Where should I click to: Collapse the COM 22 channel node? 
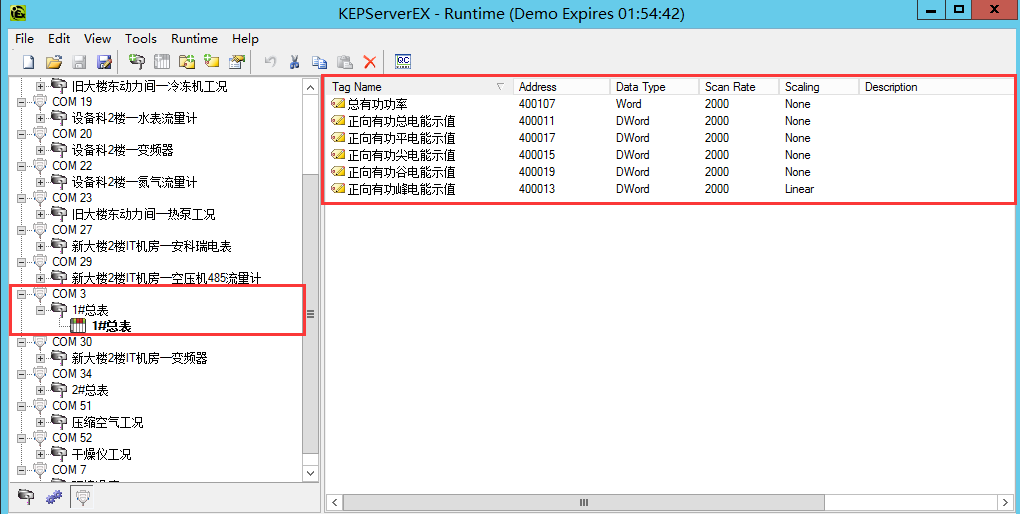coord(21,166)
